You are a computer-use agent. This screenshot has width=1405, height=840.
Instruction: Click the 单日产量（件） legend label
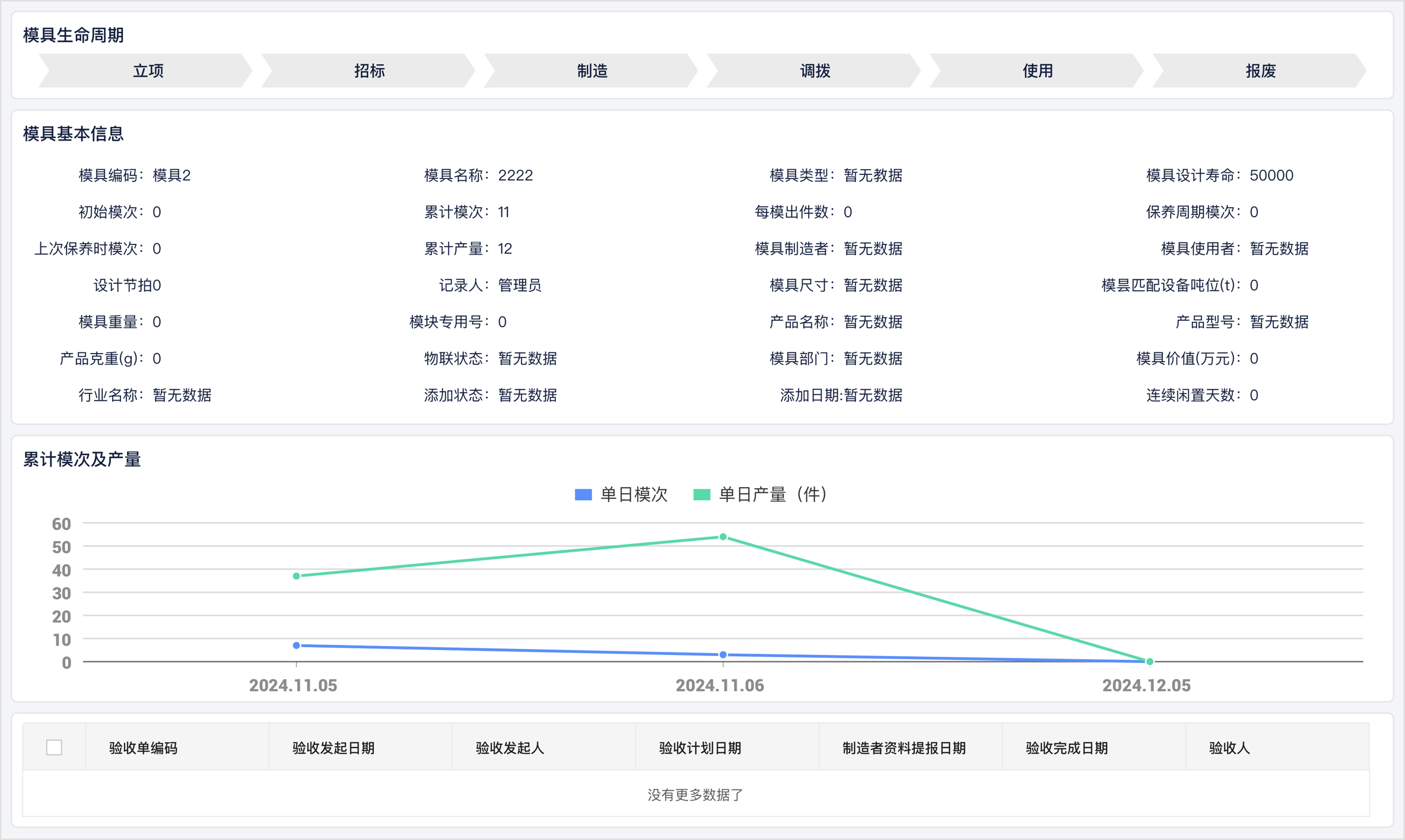[773, 495]
